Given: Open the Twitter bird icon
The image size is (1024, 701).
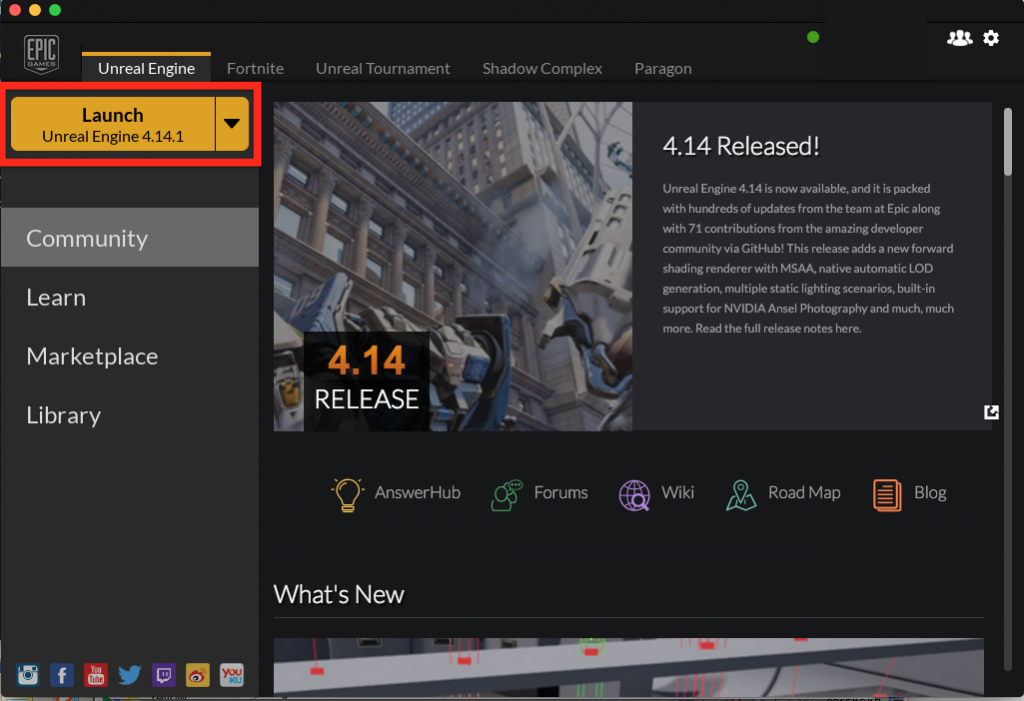Looking at the screenshot, I should [130, 674].
